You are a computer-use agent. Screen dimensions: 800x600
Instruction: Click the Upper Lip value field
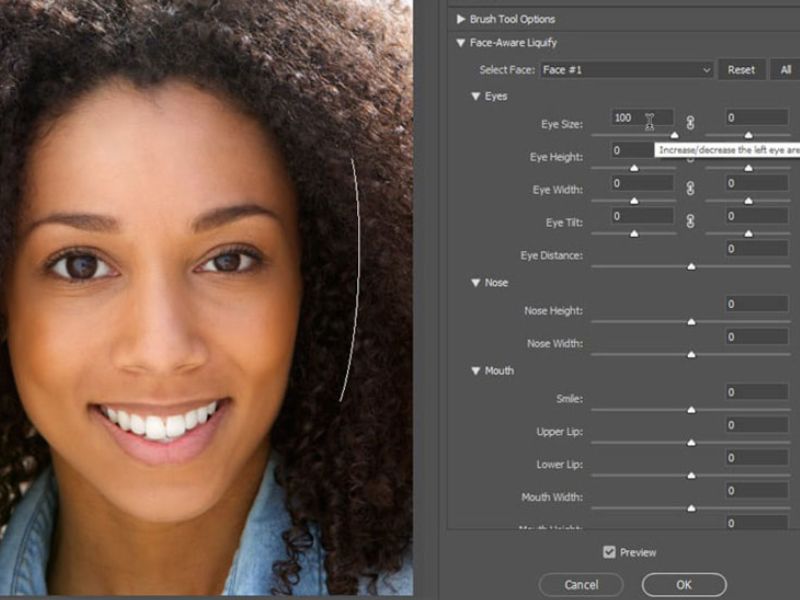click(x=757, y=425)
